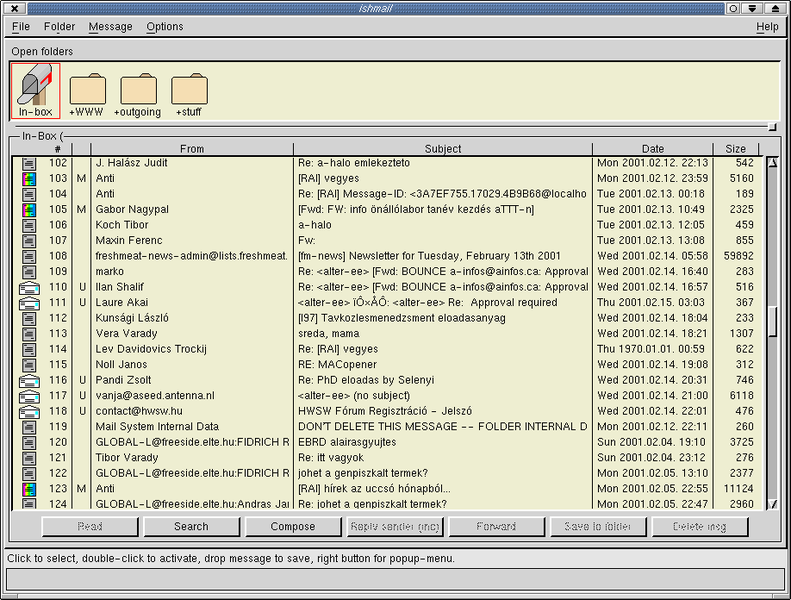Screen dimensions: 791x600
Task: Open the +WWW folder icon
Action: pos(87,95)
